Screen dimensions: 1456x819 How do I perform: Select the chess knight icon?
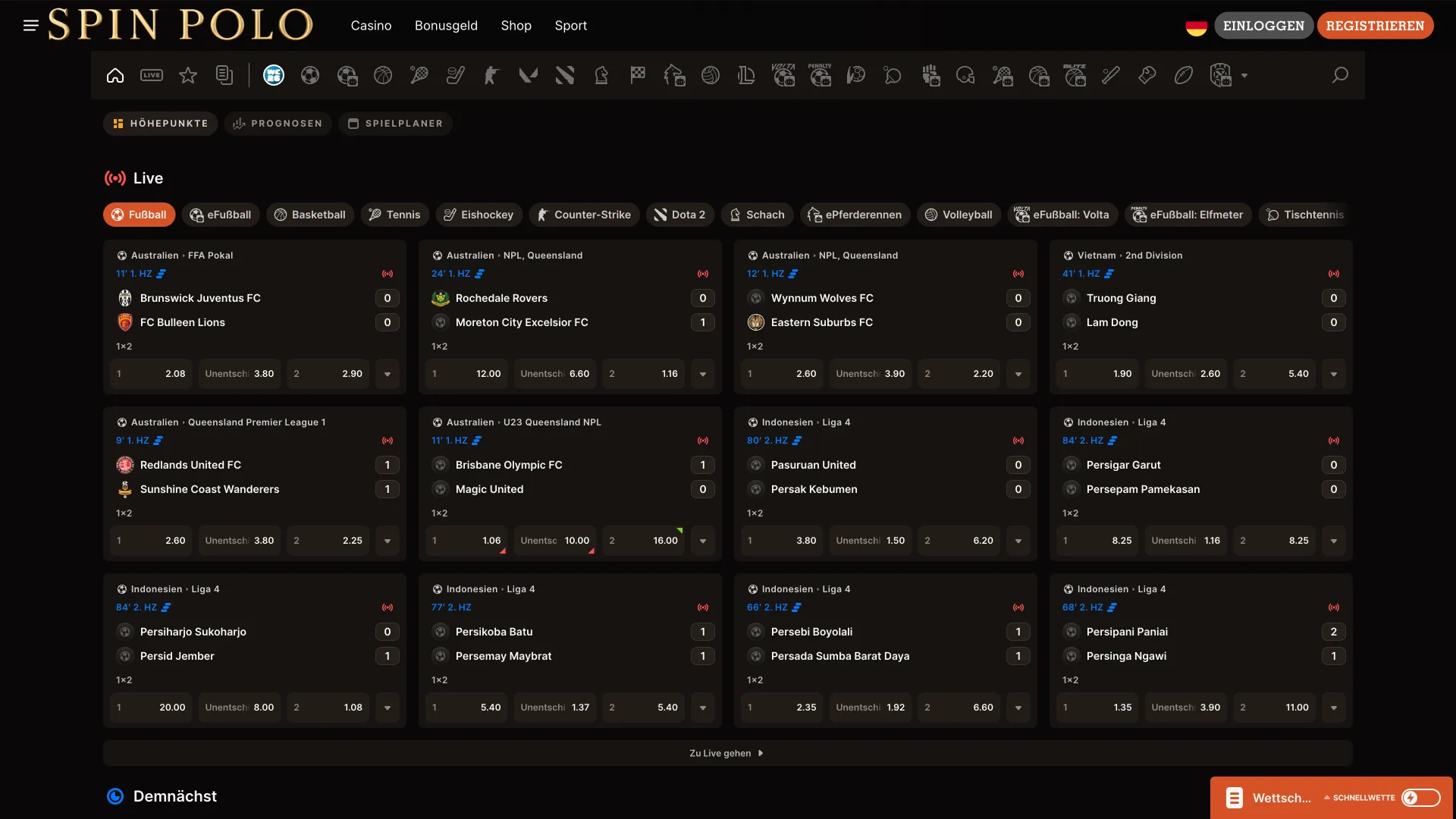coord(601,75)
